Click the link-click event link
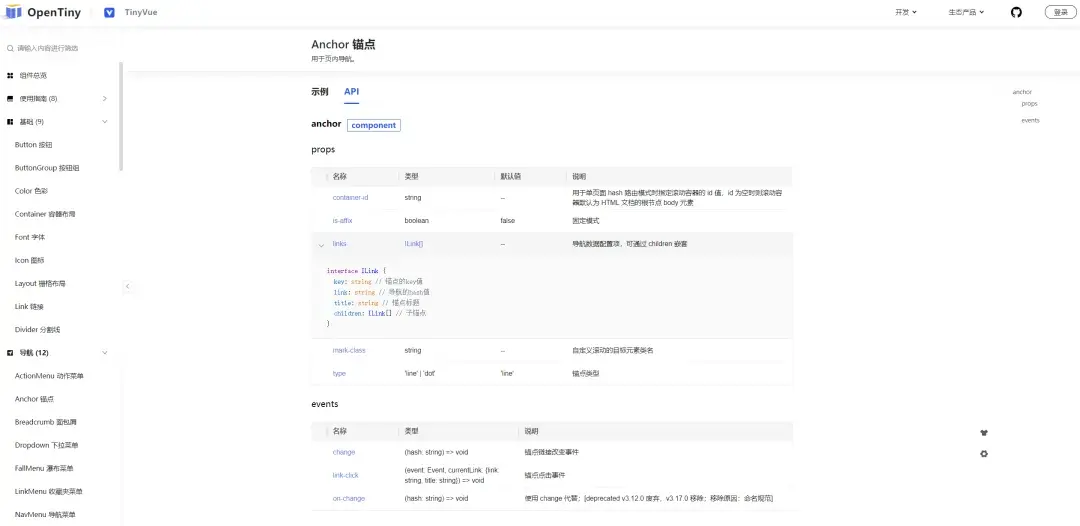The image size is (1080, 526). coord(346,475)
